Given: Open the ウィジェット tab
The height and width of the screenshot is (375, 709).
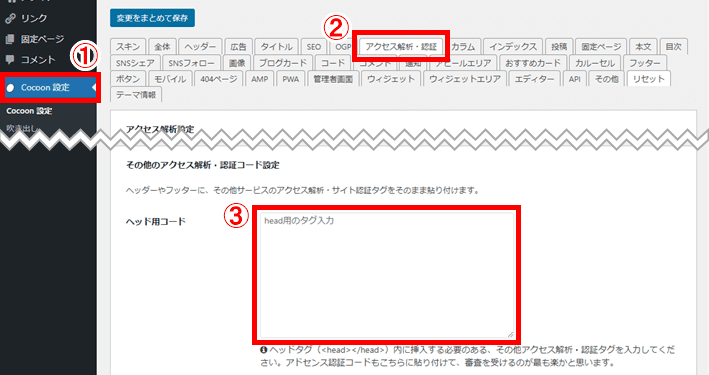Looking at the screenshot, I should (x=391, y=79).
